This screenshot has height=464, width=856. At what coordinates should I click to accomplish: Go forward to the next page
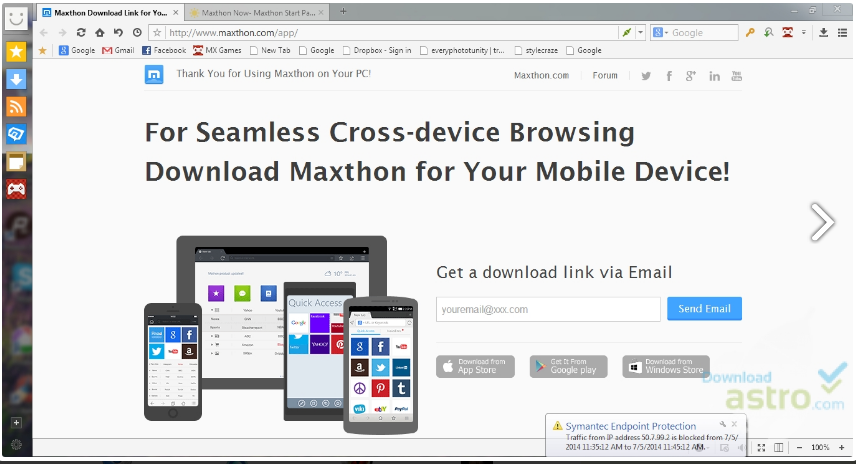pyautogui.click(x=62, y=33)
